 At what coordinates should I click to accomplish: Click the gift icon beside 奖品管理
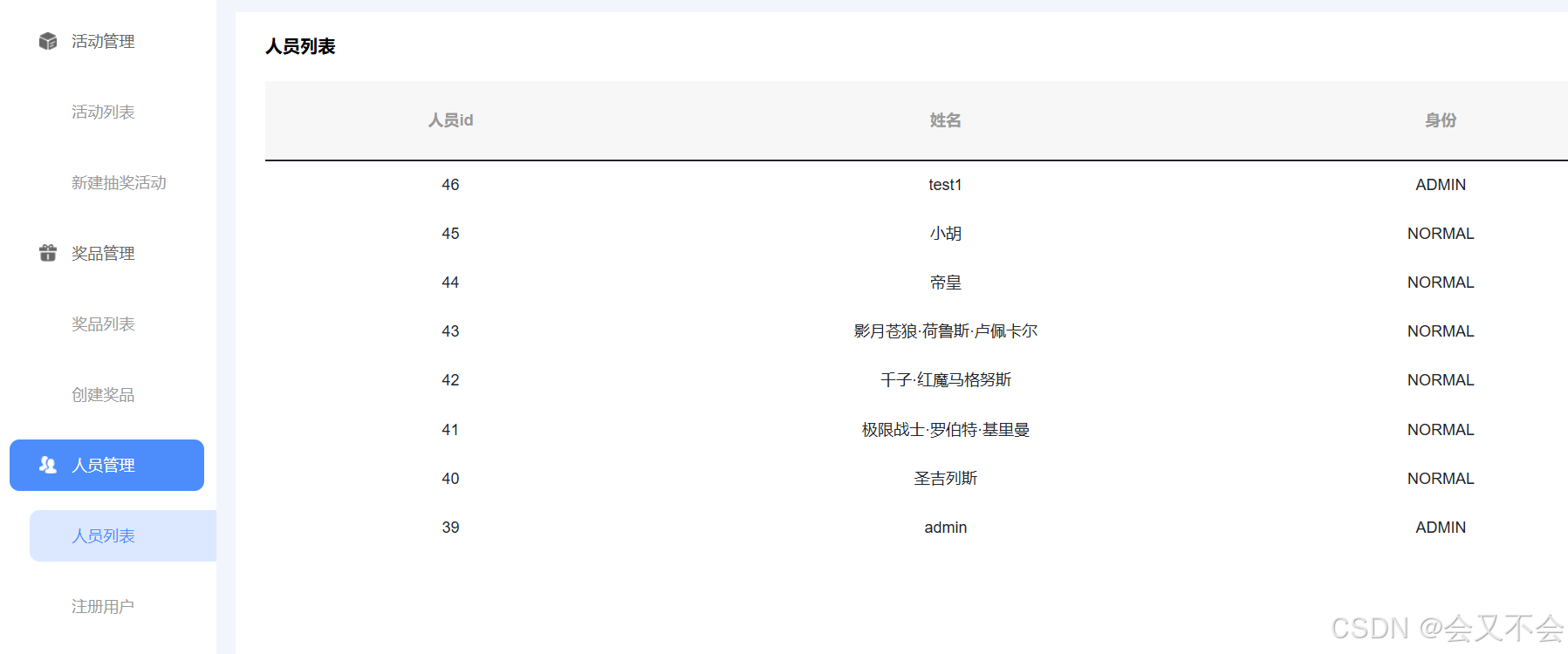(48, 253)
